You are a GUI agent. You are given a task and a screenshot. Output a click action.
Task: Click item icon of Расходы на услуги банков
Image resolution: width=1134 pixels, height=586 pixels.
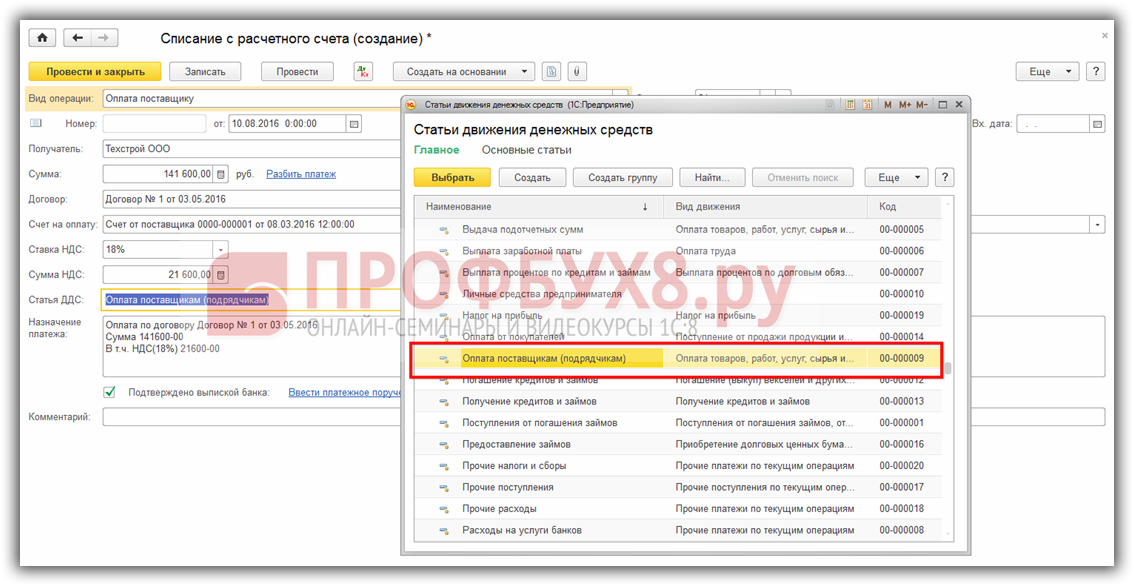(x=446, y=531)
